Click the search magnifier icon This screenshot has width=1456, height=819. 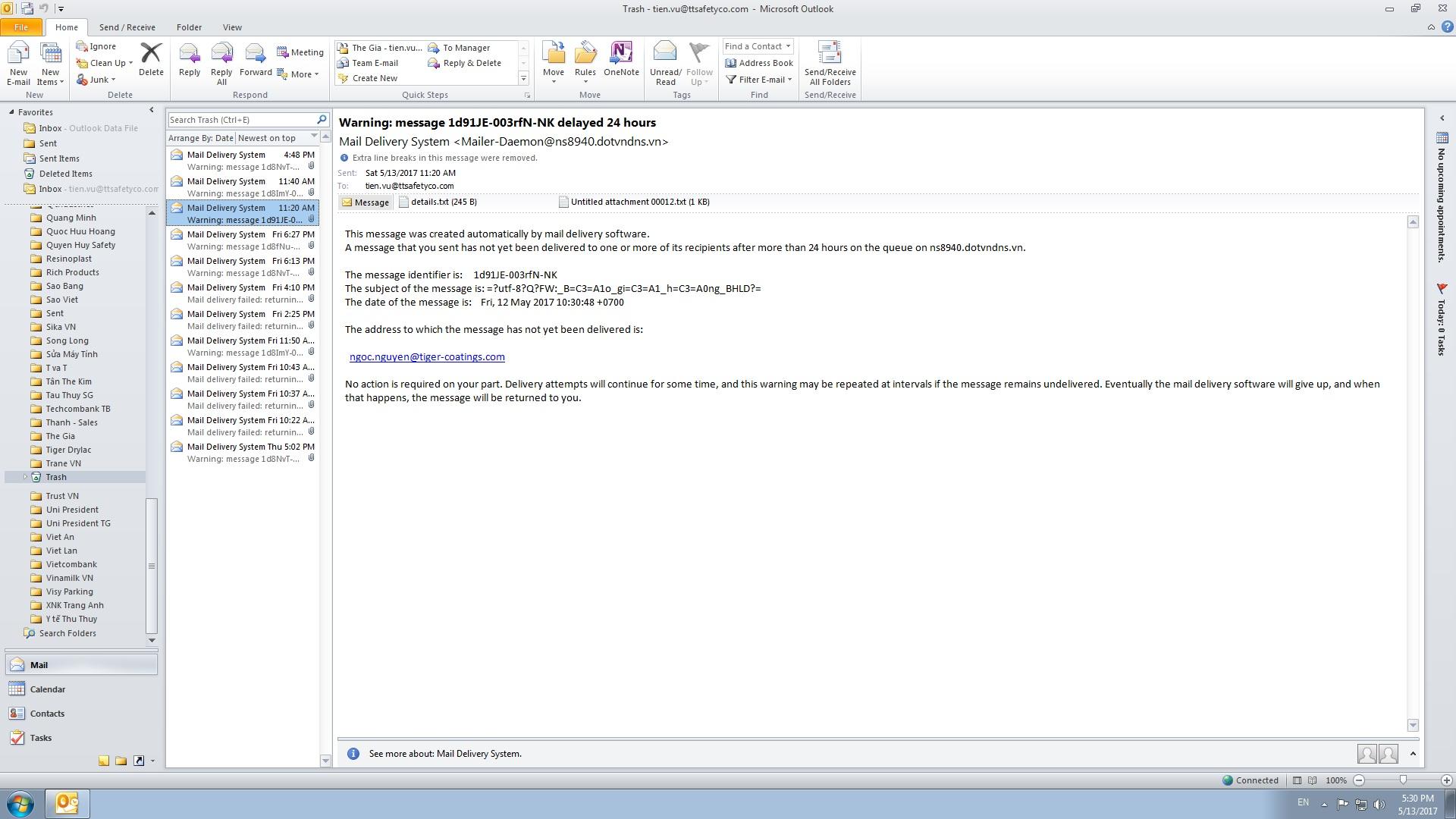click(322, 120)
